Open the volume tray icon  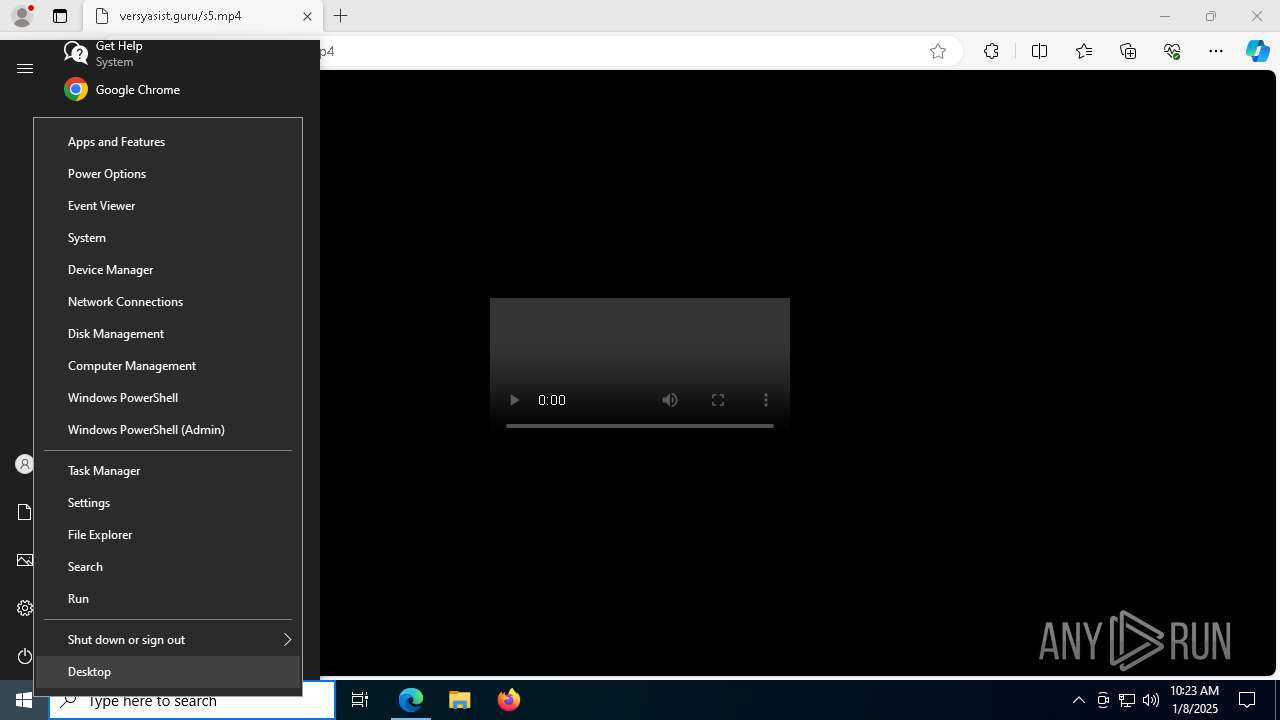1151,700
